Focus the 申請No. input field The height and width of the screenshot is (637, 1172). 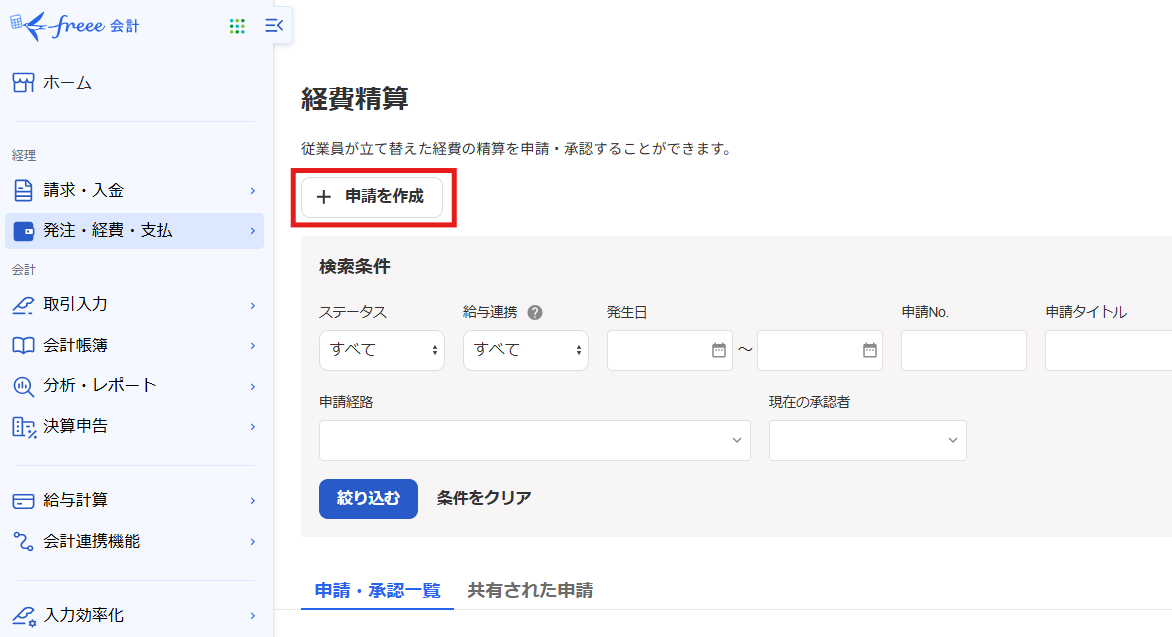click(963, 350)
